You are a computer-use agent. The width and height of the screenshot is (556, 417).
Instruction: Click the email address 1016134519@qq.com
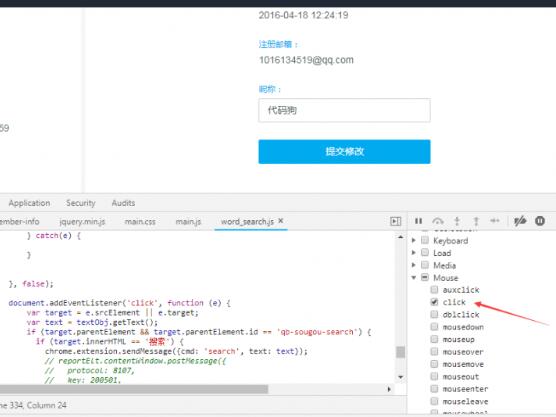point(306,60)
